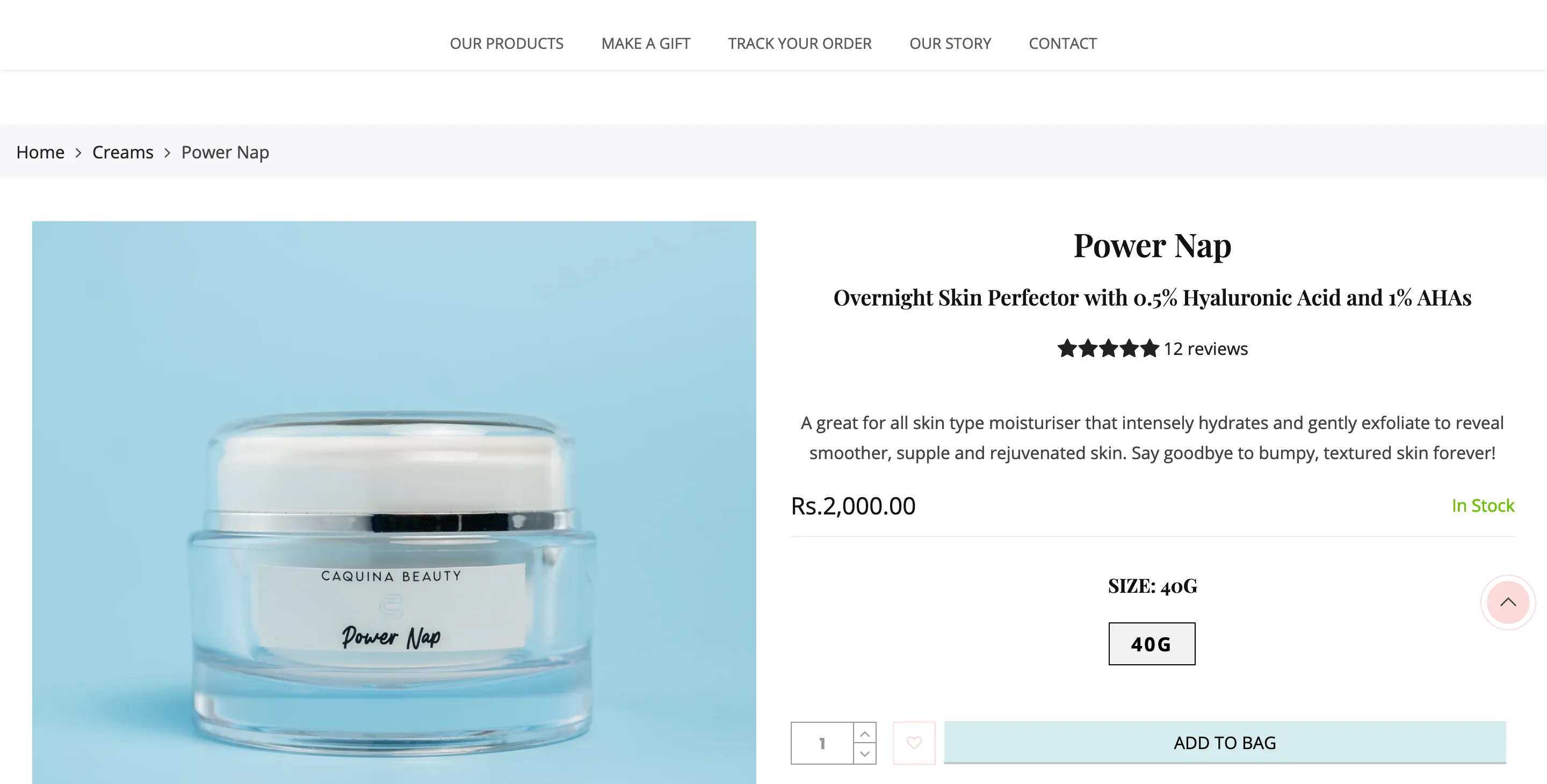Go to Track Your Order

[x=799, y=43]
